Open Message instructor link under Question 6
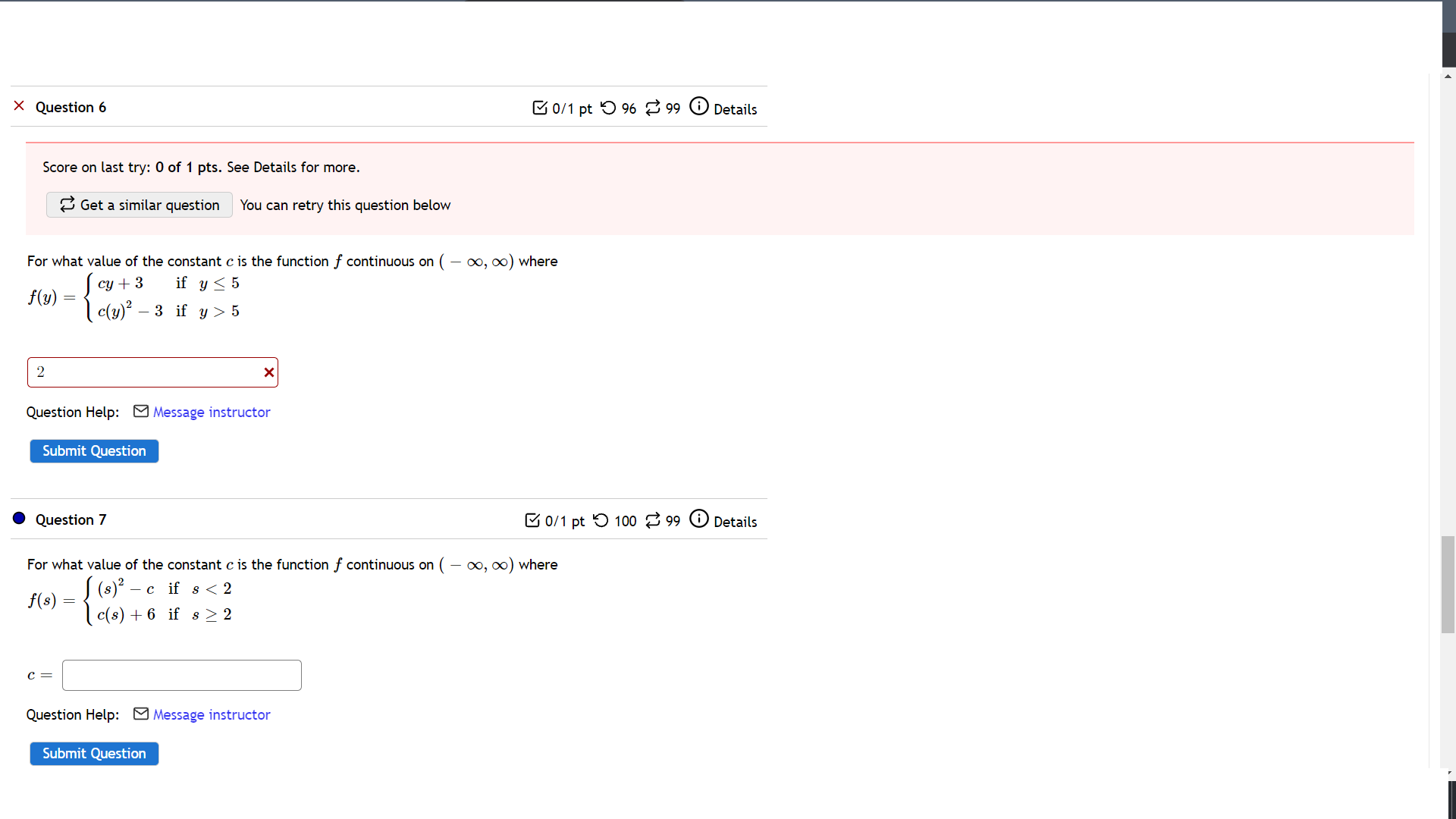Image resolution: width=1456 pixels, height=819 pixels. tap(211, 412)
